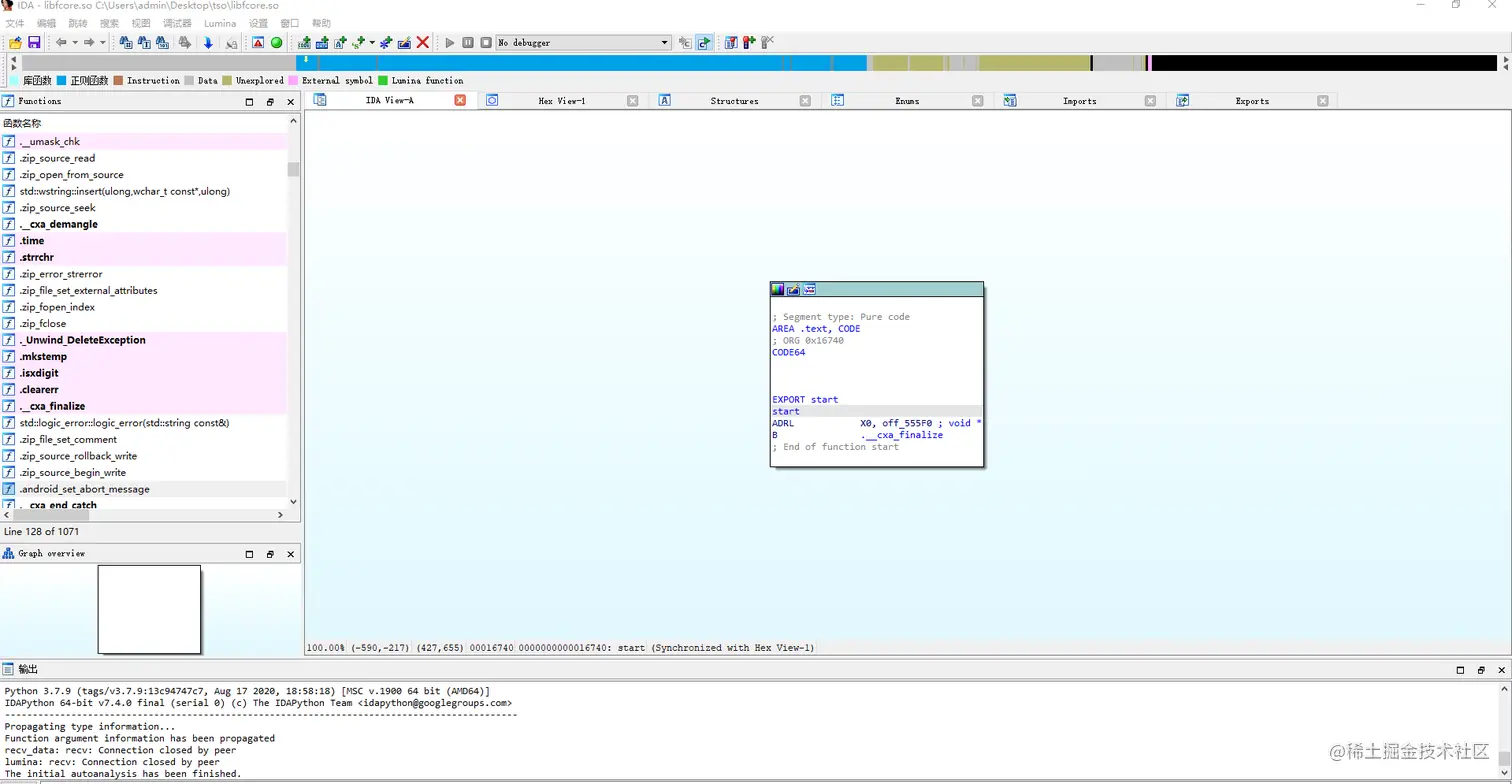This screenshot has width=1512, height=784.
Task: Click the third icon in graph node header
Action: (x=810, y=290)
